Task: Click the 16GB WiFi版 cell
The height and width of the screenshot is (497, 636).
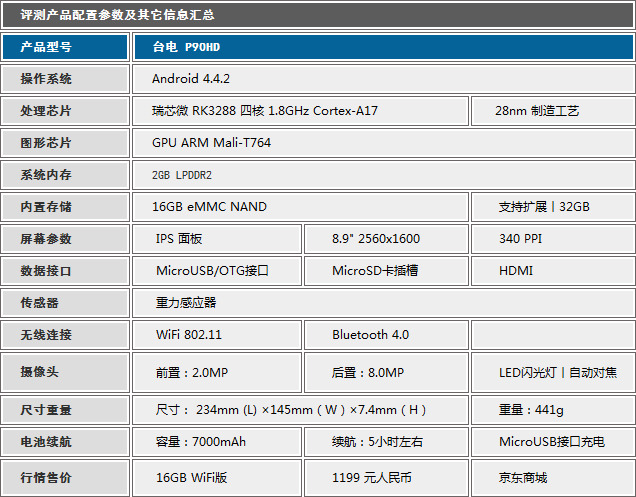Action: [217, 478]
